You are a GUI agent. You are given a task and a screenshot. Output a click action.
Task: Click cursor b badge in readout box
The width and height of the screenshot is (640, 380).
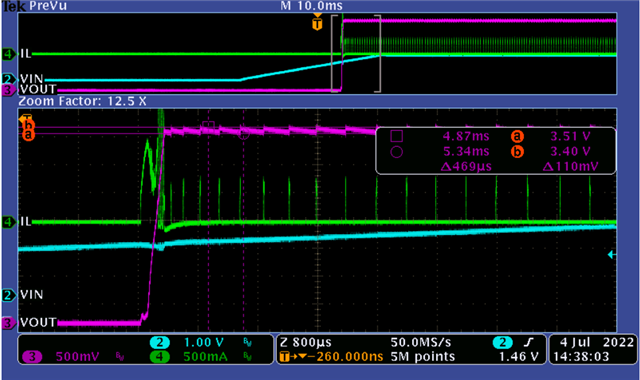516,152
